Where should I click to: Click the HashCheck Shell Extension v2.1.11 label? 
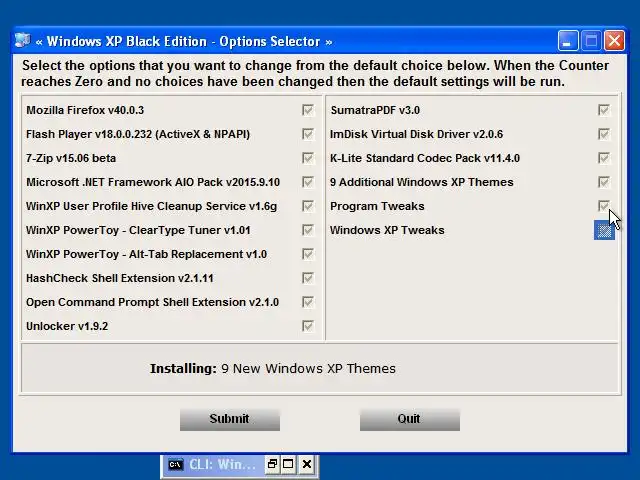[120, 278]
